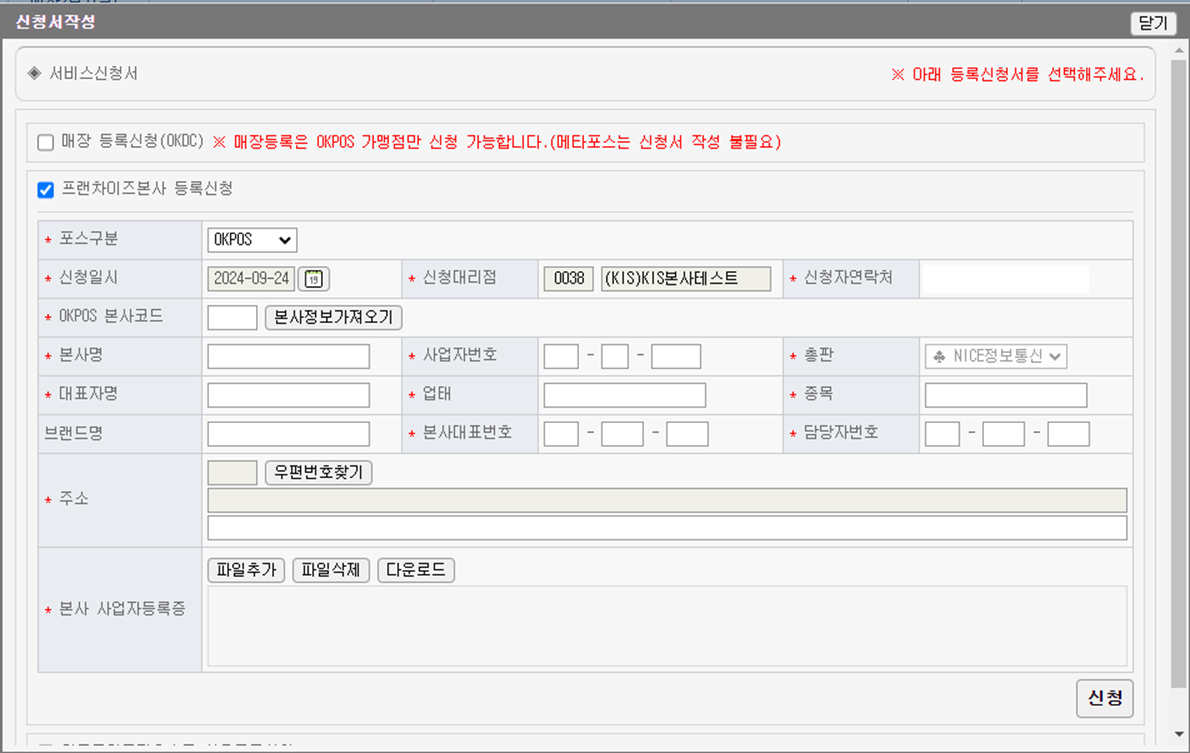Close the dialog with 닫기 button
The width and height of the screenshot is (1190, 753).
(1153, 23)
